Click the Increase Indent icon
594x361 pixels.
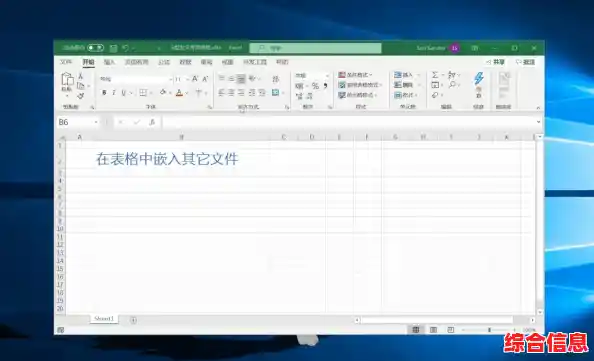pyautogui.click(x=262, y=92)
